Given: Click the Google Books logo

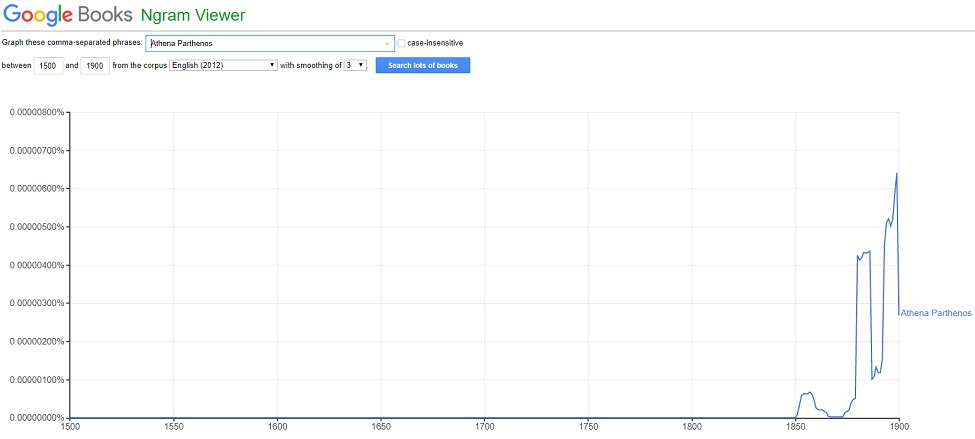Looking at the screenshot, I should 67,14.
